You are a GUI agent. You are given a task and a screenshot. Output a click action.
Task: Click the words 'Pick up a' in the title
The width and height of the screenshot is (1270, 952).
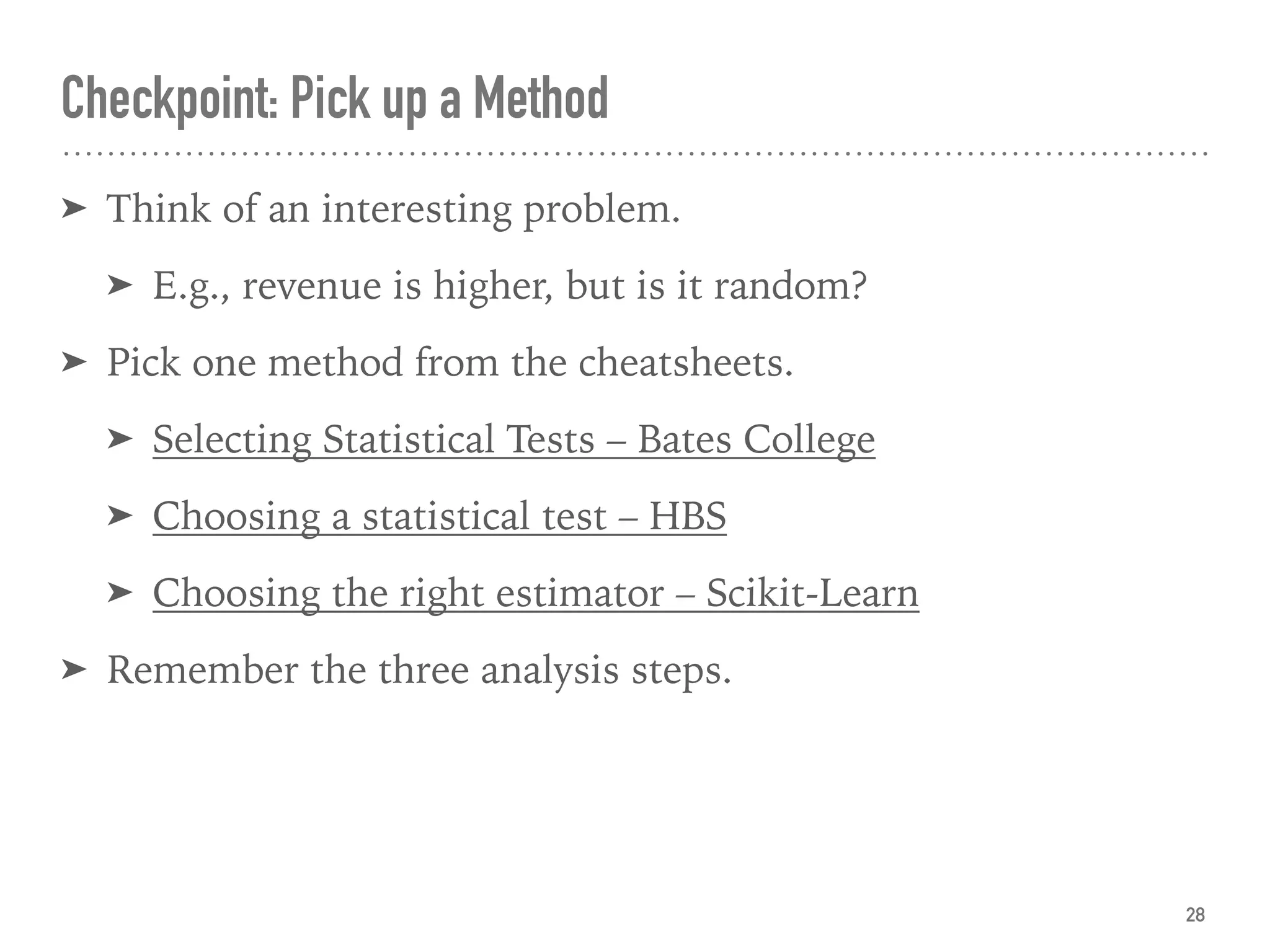[375, 99]
